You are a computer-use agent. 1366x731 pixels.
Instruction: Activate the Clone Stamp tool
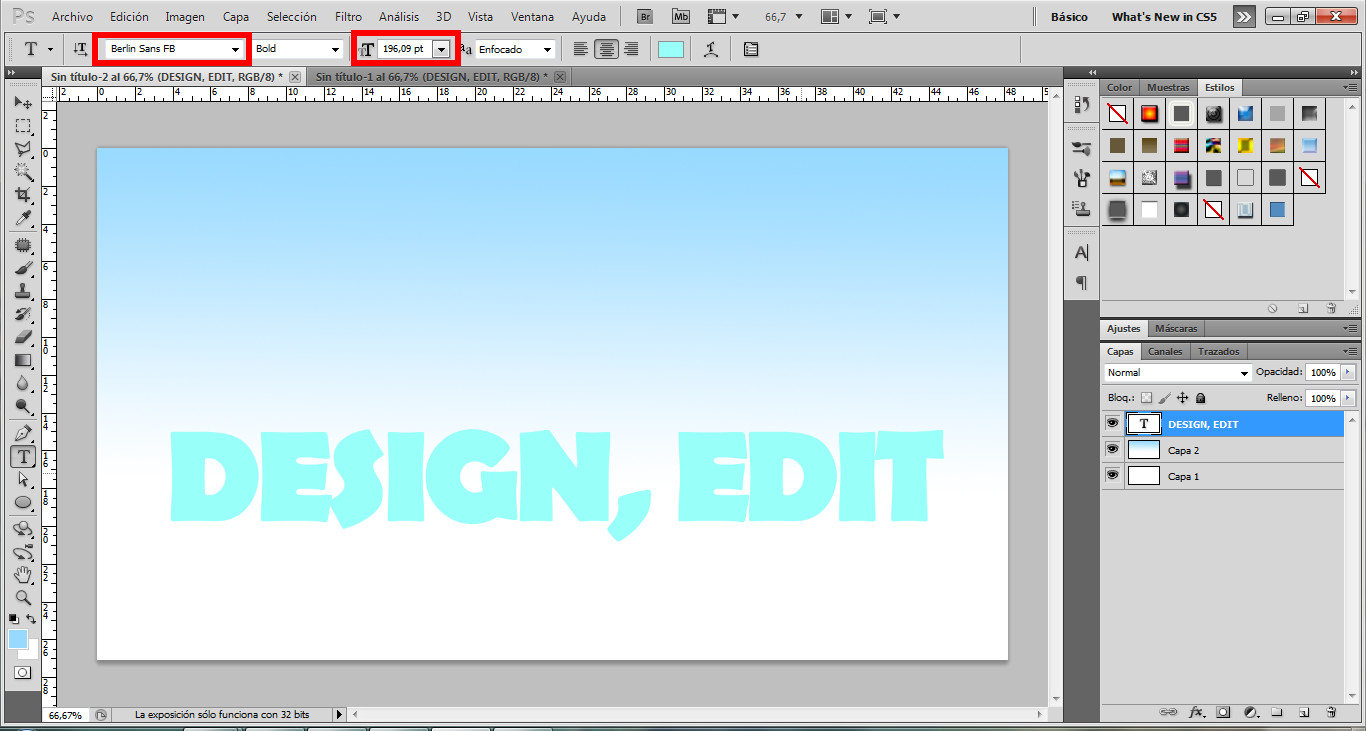24,291
